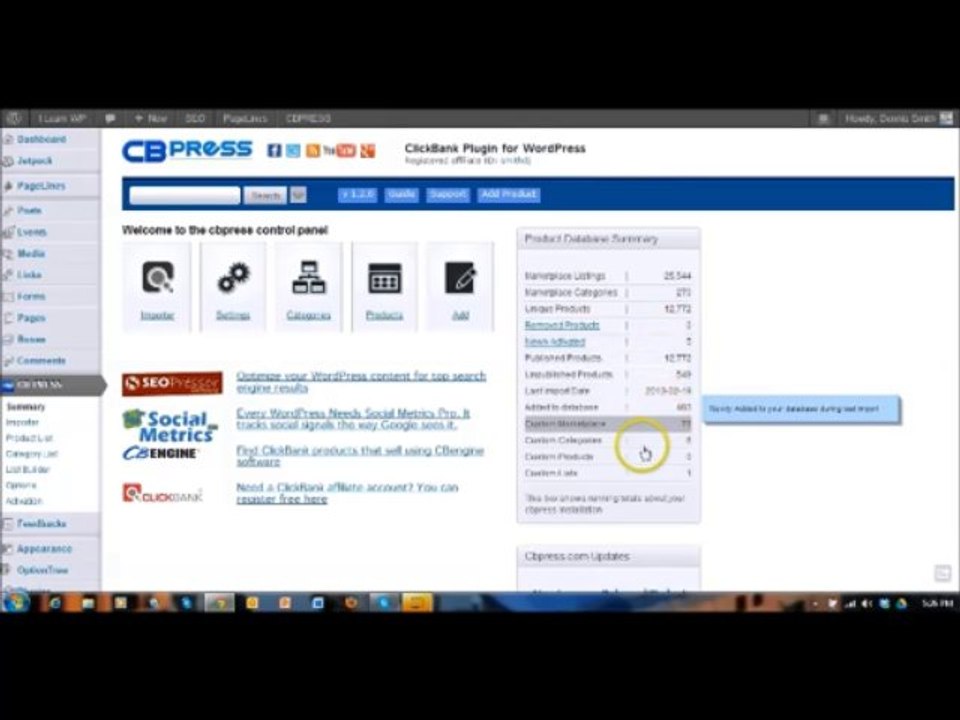Open Appearance in the sidebar
960x720 pixels.
(x=44, y=549)
